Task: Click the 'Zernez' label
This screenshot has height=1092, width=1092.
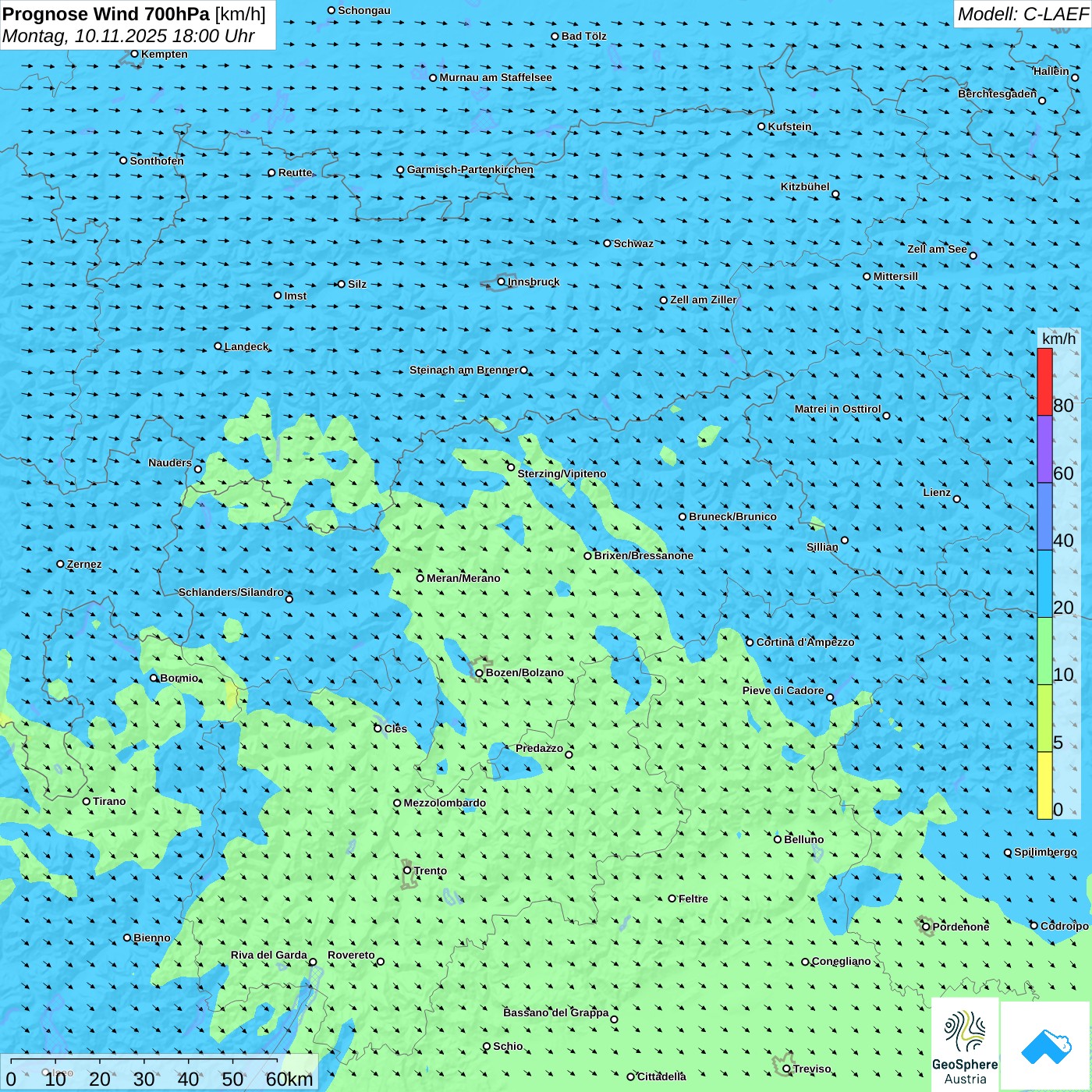Action: (84, 564)
